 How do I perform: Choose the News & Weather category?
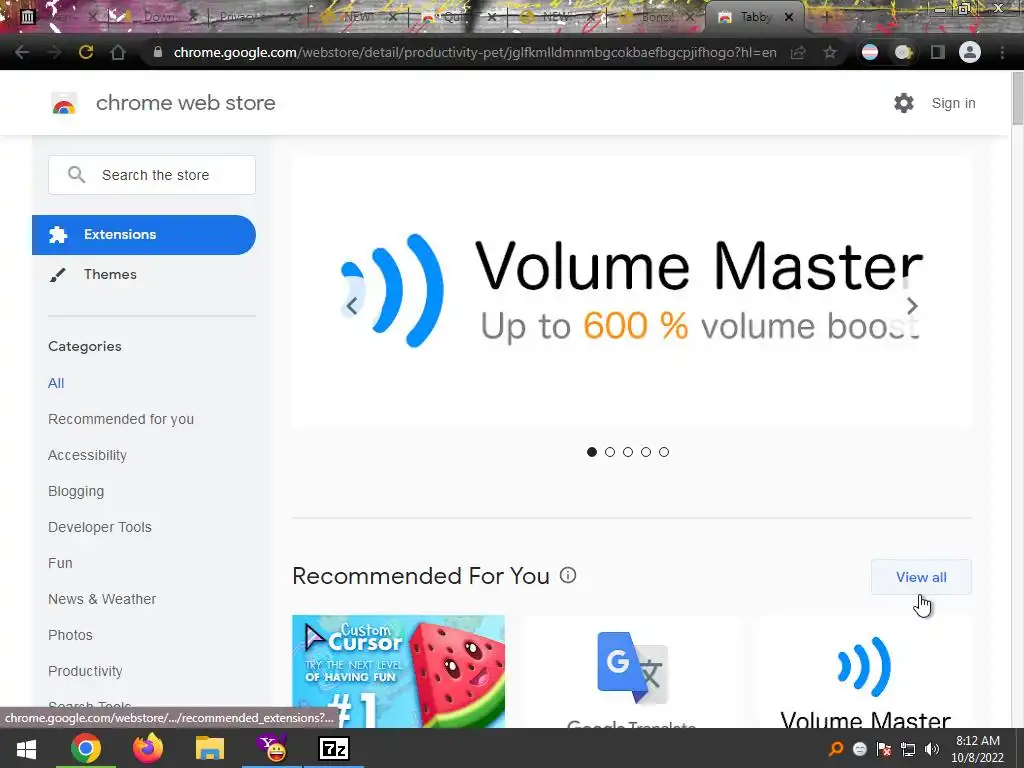tap(102, 599)
